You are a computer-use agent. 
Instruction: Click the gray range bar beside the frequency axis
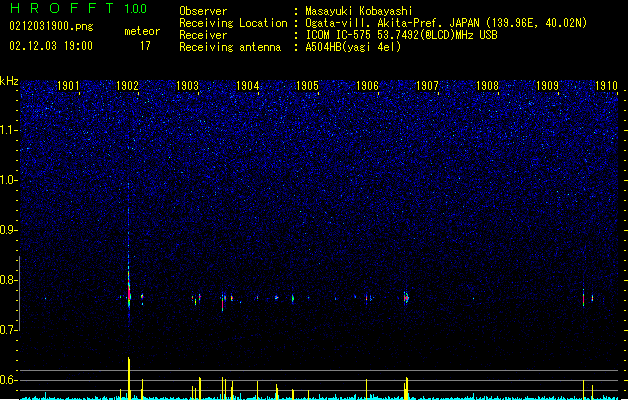pyautogui.click(x=19, y=293)
